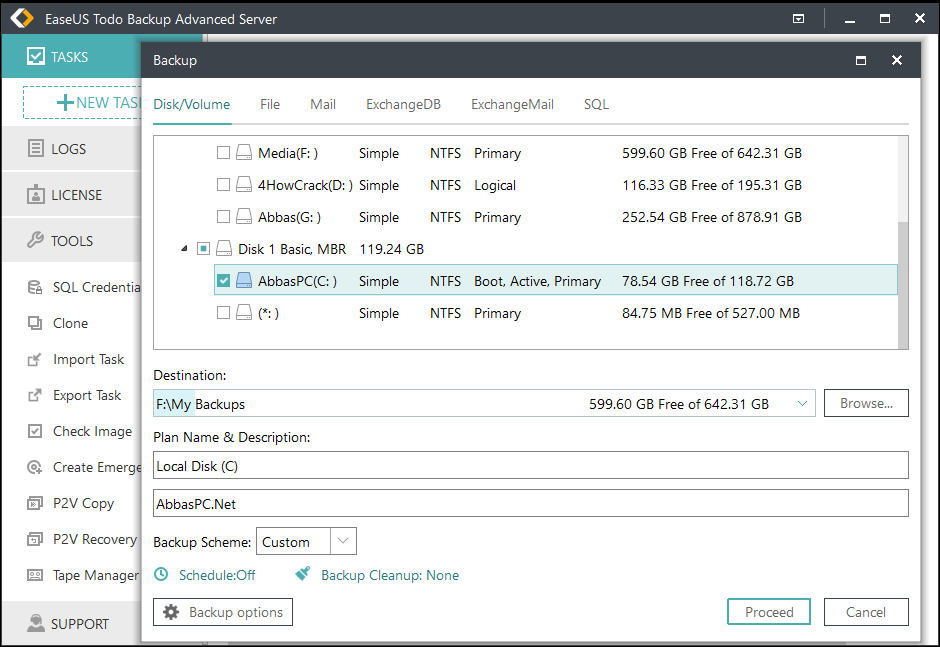Click the Proceed button
Viewport: 940px width, 647px height.
769,612
